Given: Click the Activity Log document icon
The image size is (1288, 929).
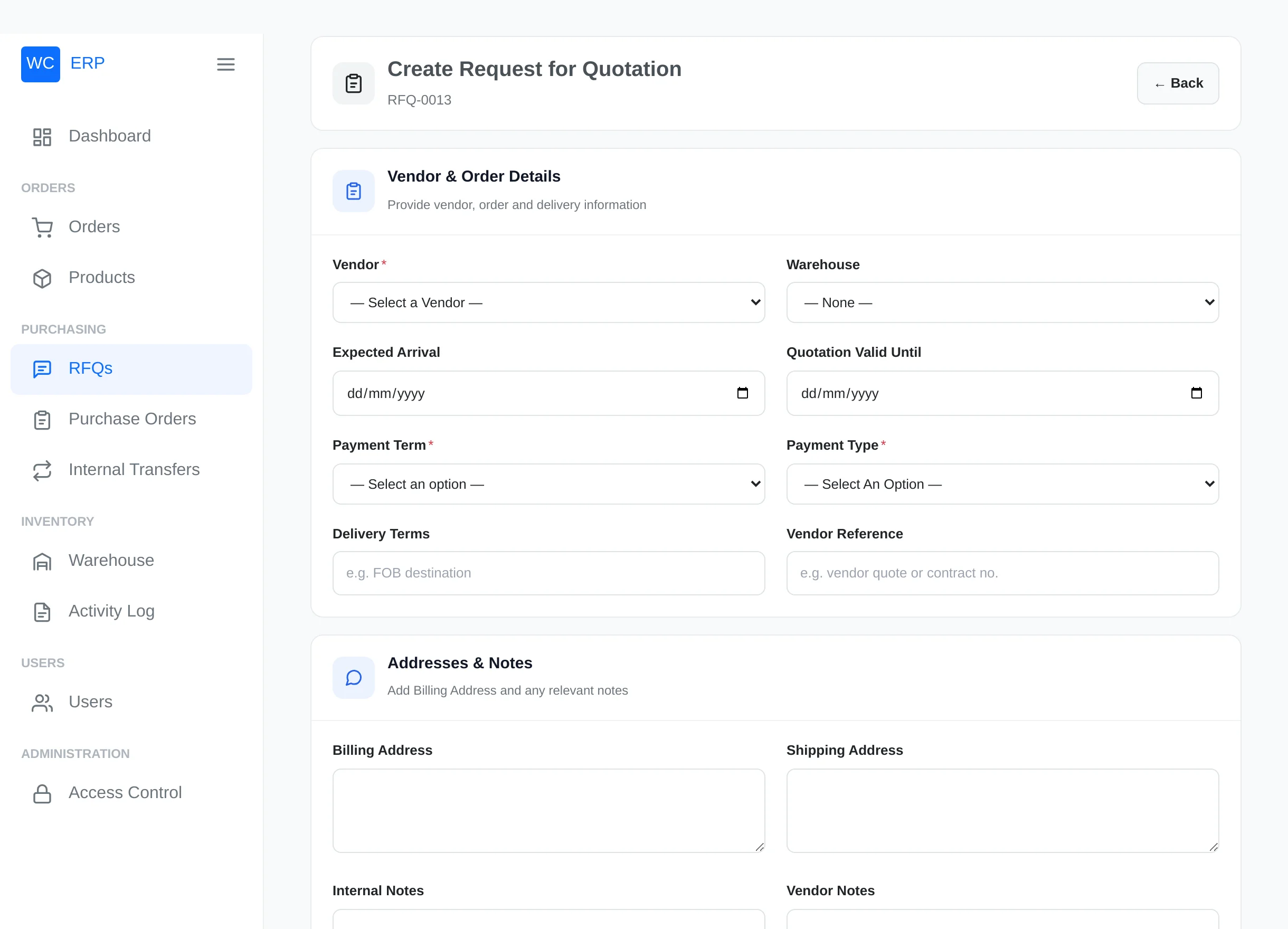Looking at the screenshot, I should 42,612.
